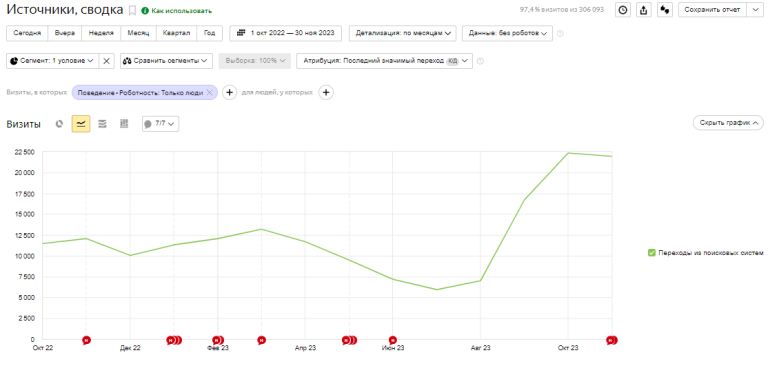The height and width of the screenshot is (375, 768).
Task: Open the report history clock icon
Action: tap(623, 10)
